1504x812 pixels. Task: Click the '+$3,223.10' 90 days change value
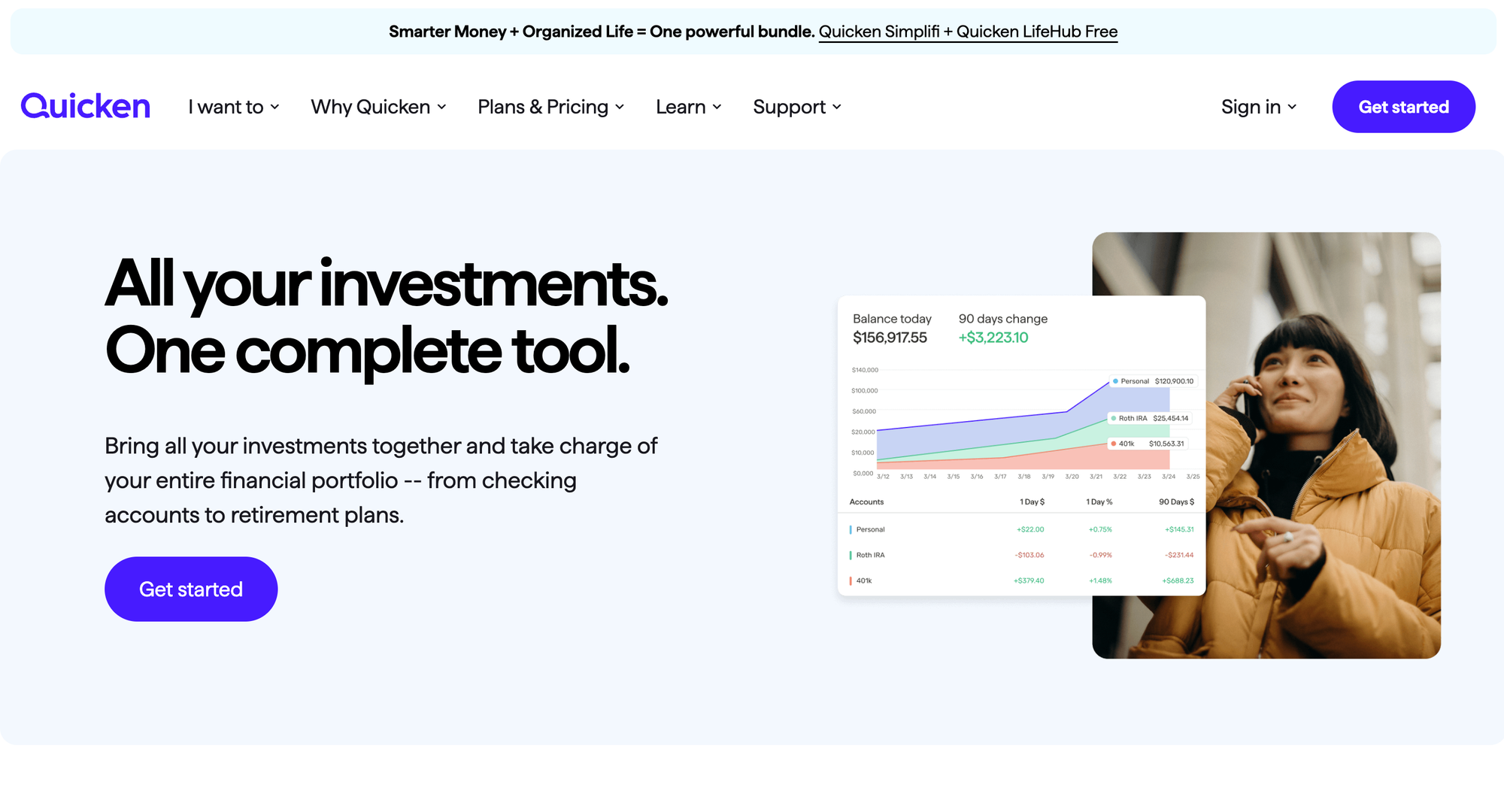pyautogui.click(x=993, y=338)
